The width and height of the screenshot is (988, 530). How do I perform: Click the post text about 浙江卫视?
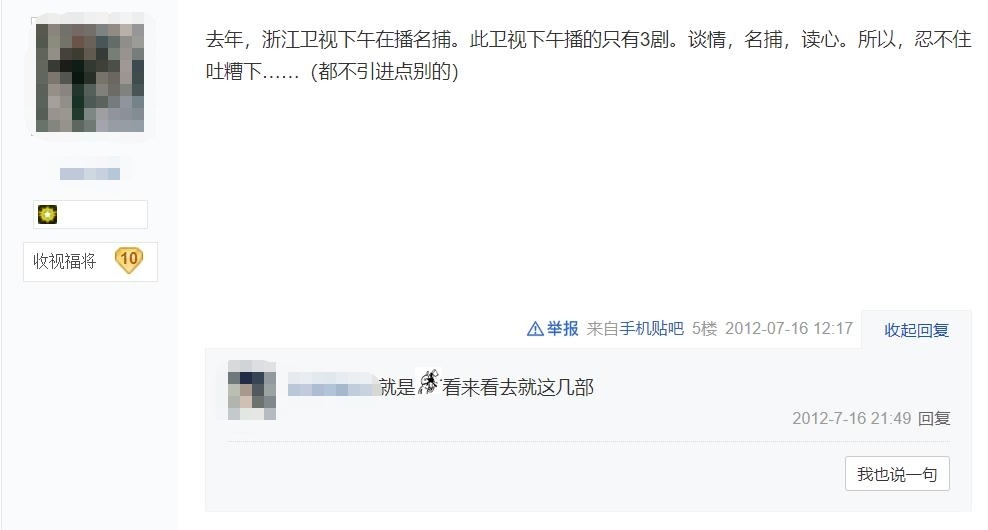[x=588, y=55]
